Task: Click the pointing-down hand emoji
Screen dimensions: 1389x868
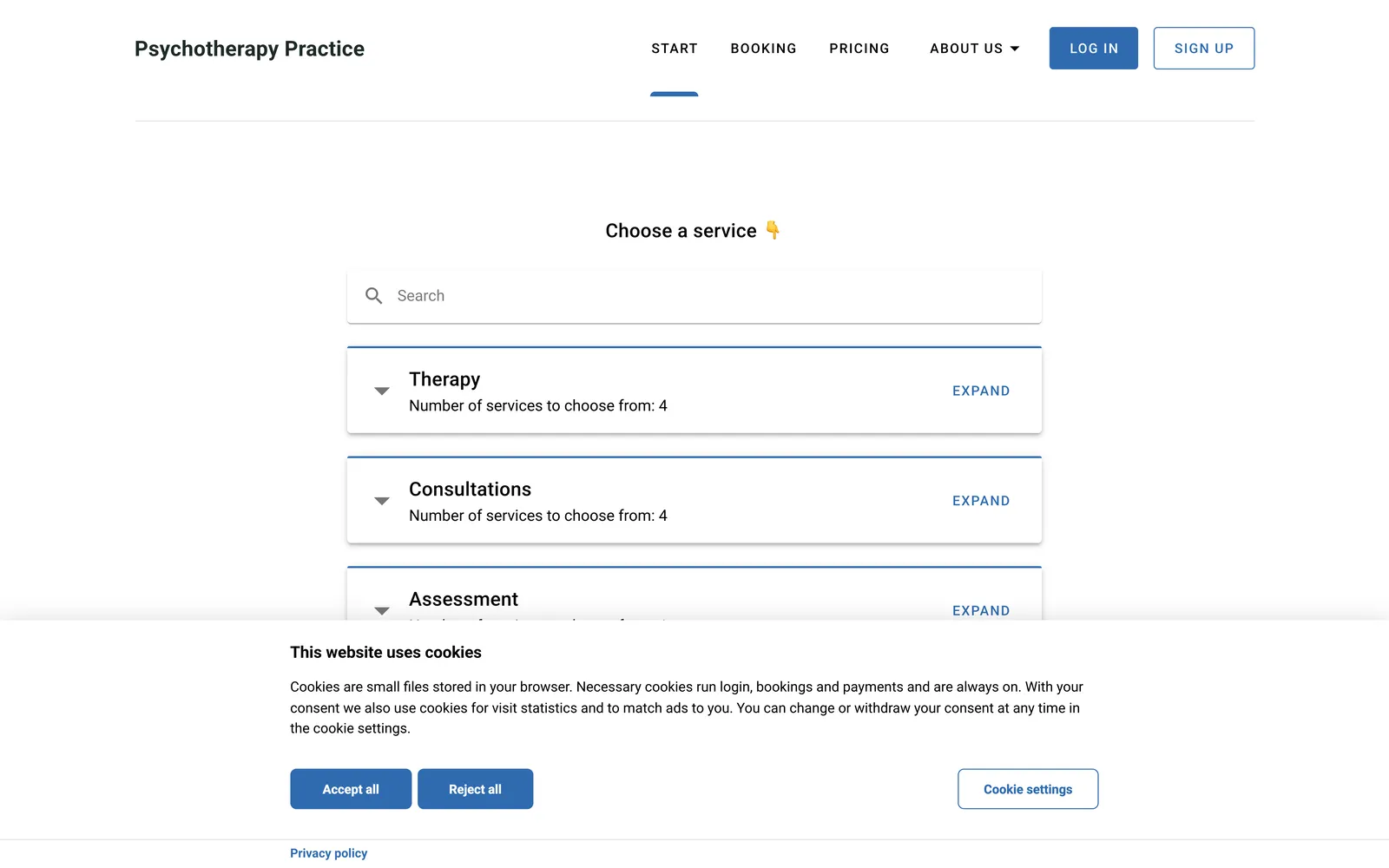Action: [773, 230]
